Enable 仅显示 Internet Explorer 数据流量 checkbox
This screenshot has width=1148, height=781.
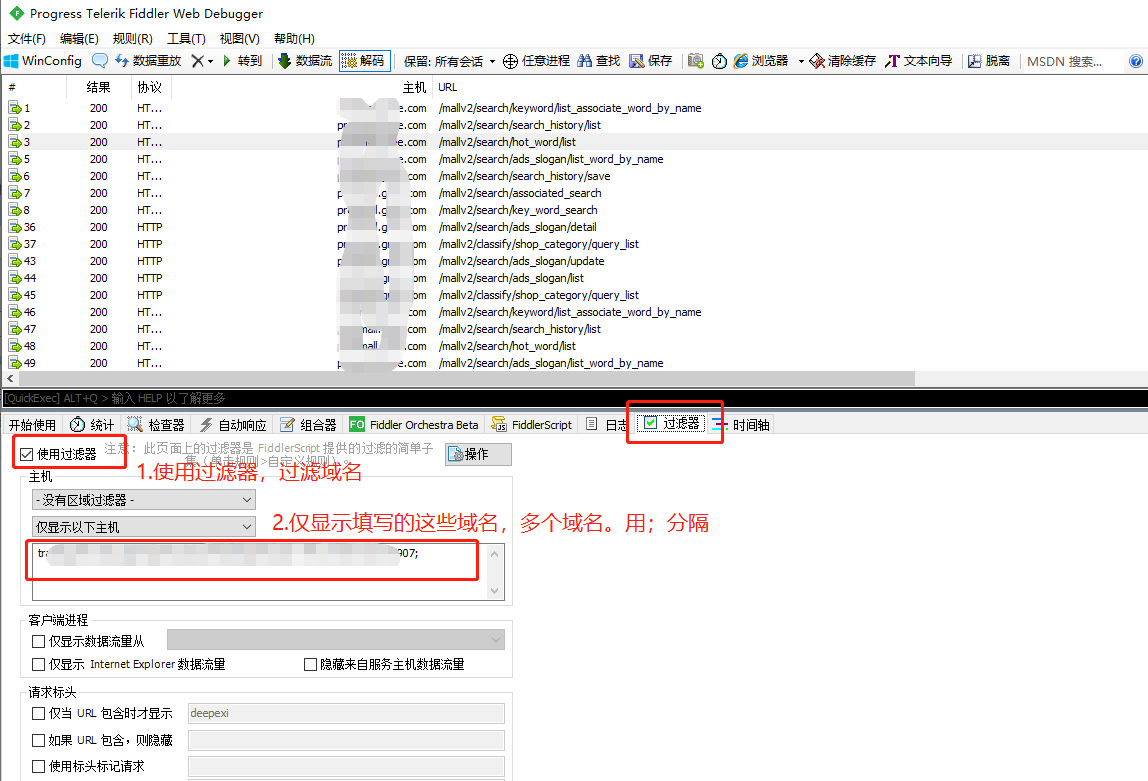(x=39, y=665)
